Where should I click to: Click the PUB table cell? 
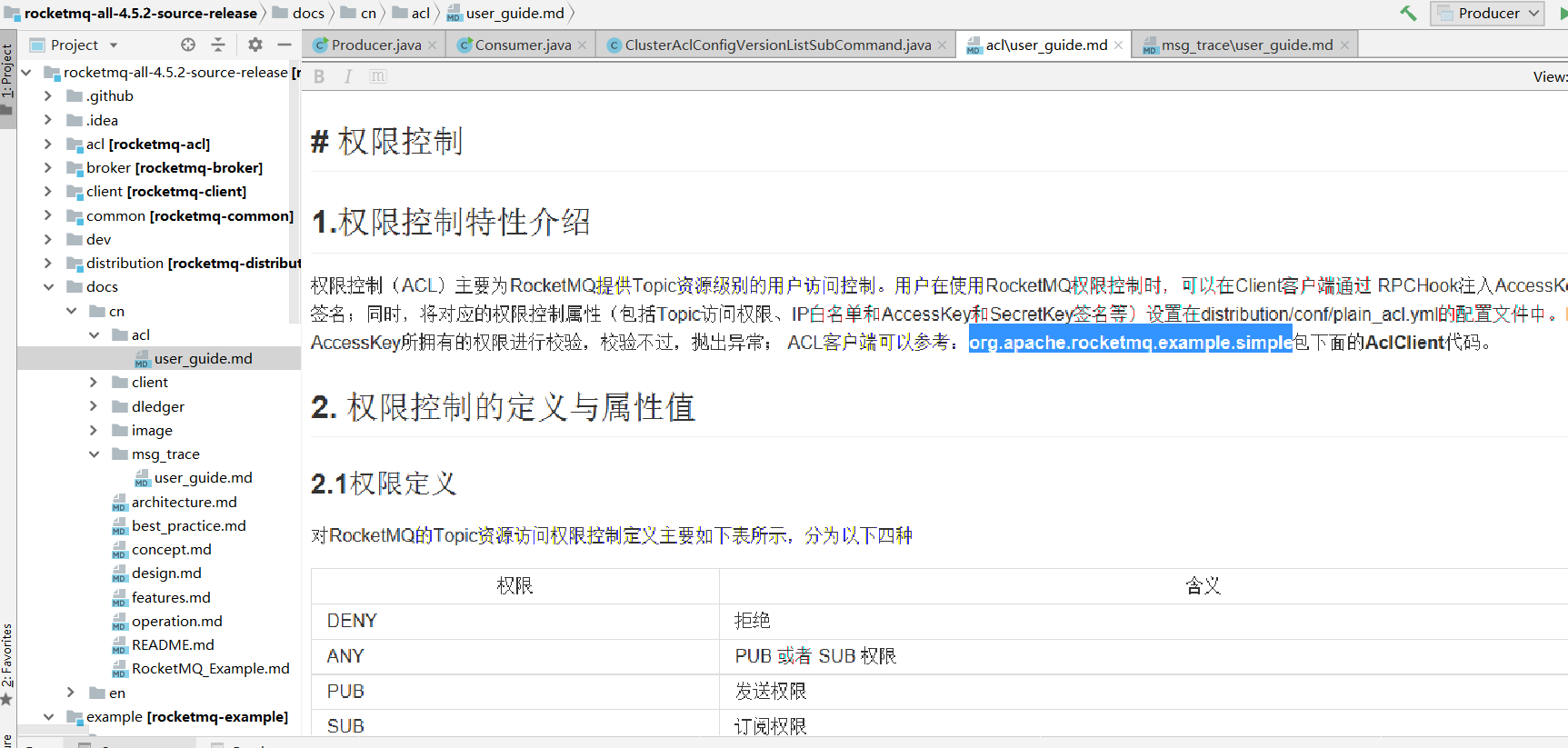click(514, 692)
